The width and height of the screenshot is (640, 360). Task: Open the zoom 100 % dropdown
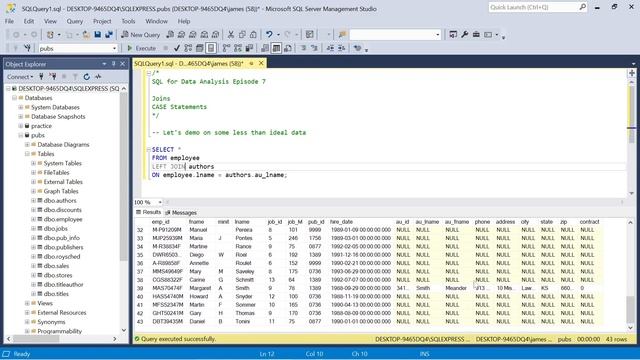pyautogui.click(x=160, y=202)
